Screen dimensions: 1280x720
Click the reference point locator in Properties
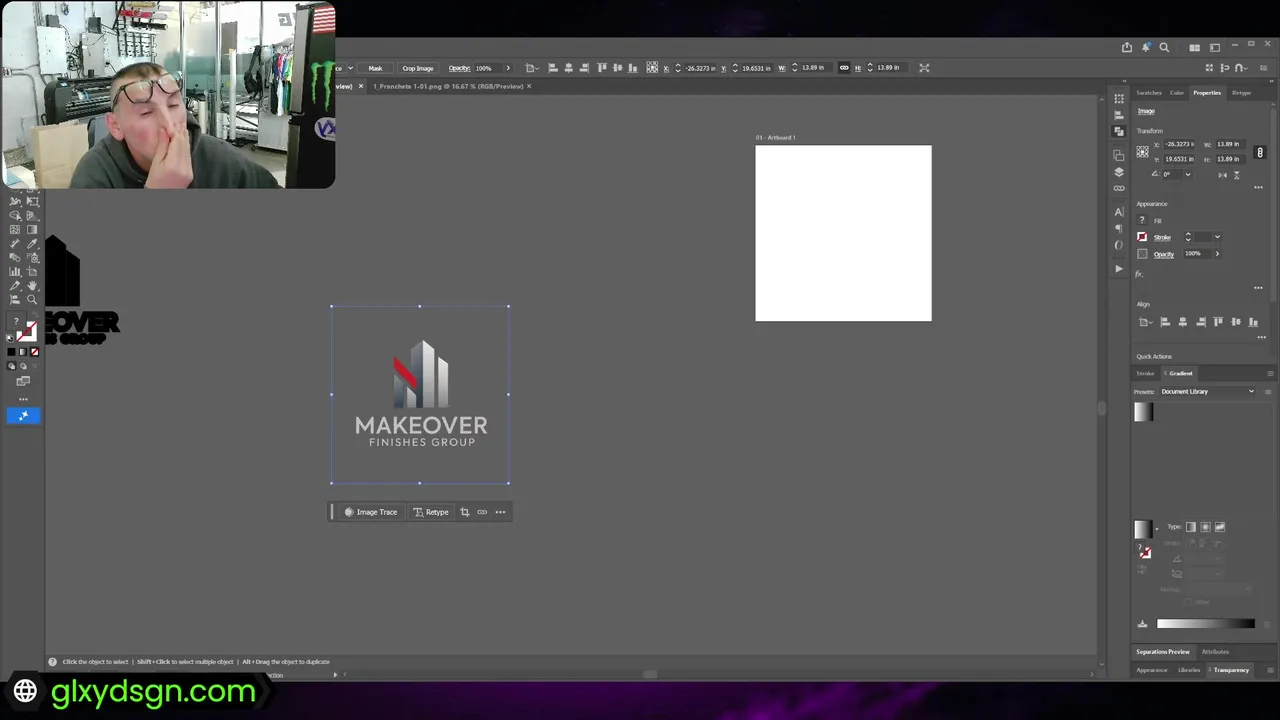[x=1142, y=152]
